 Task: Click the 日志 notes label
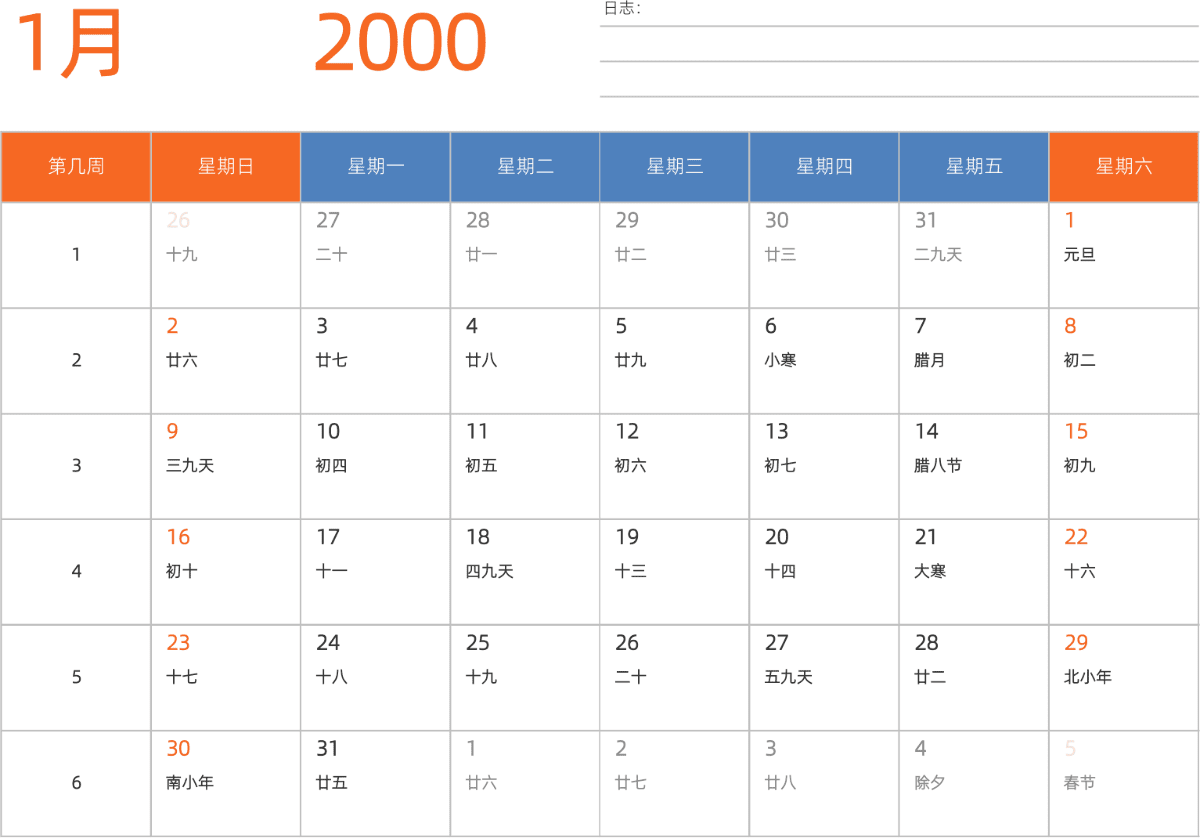(x=622, y=8)
